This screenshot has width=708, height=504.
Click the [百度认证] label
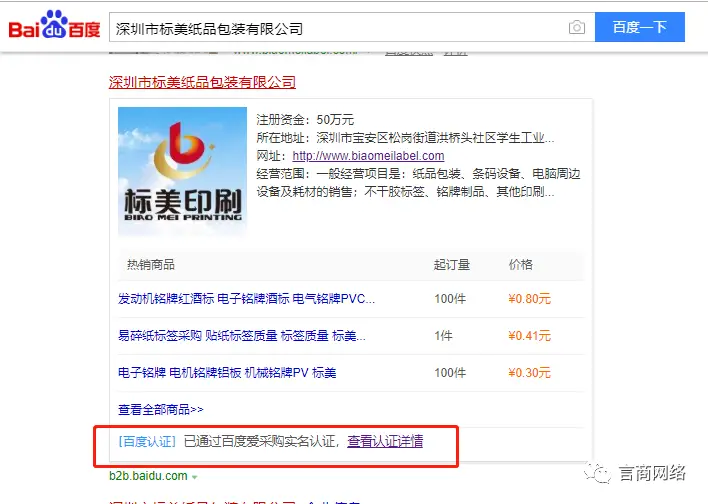coord(147,441)
